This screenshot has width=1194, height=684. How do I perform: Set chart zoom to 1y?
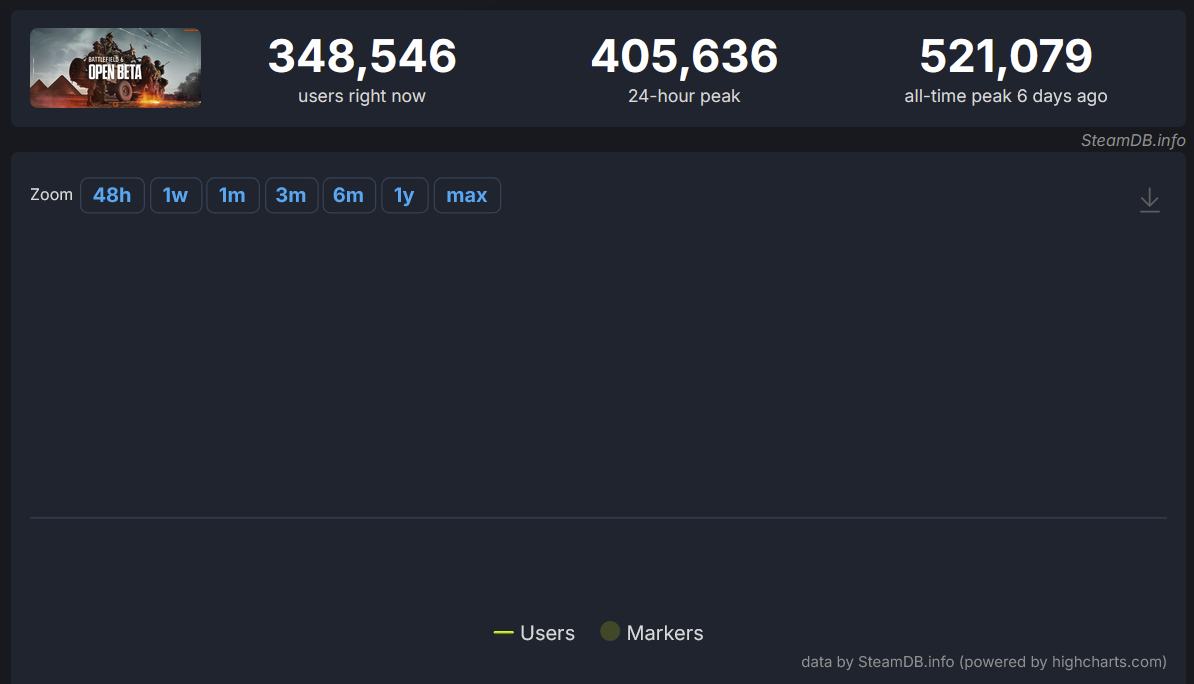[x=404, y=195]
